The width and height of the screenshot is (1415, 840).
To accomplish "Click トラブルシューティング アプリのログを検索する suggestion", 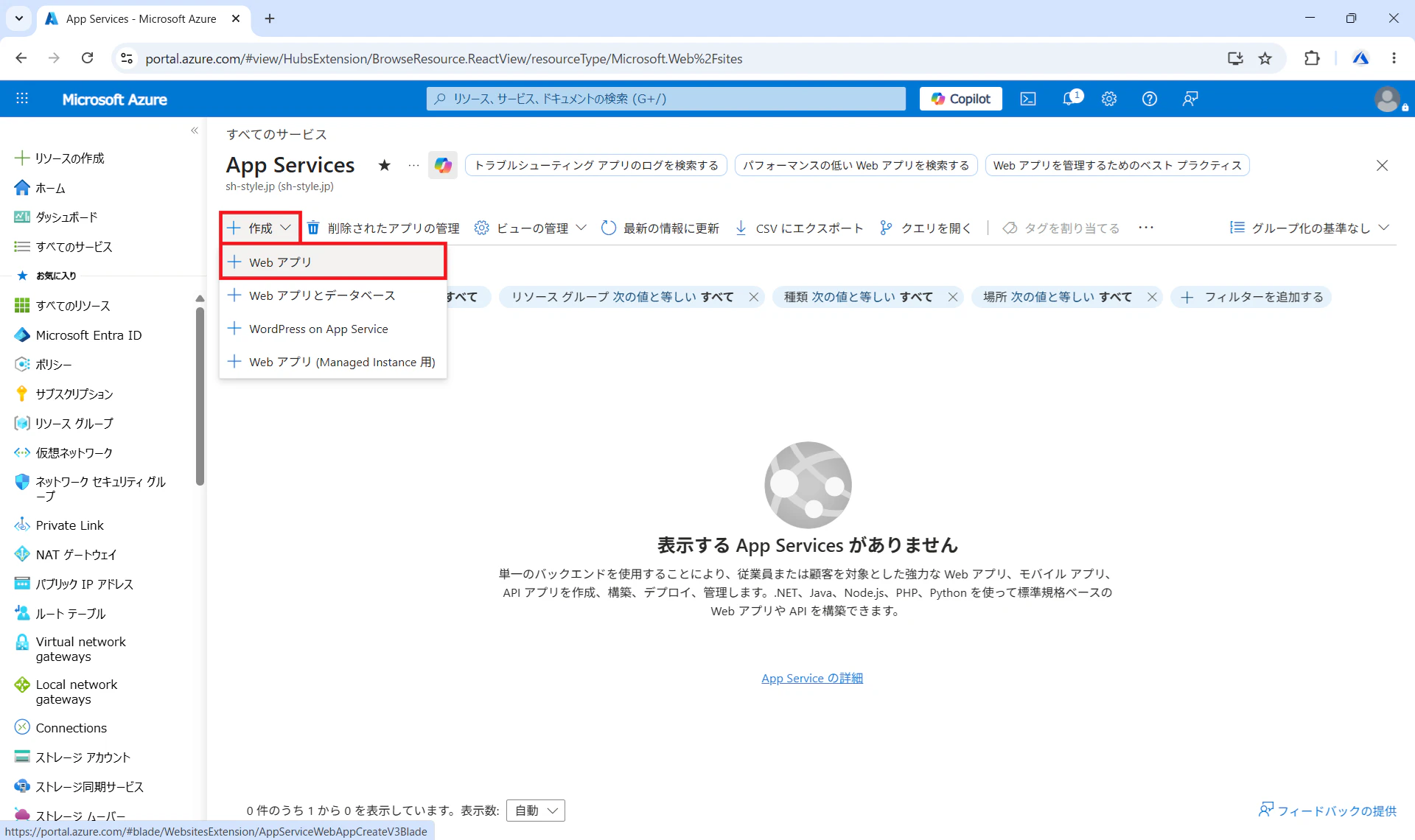I will [x=596, y=165].
